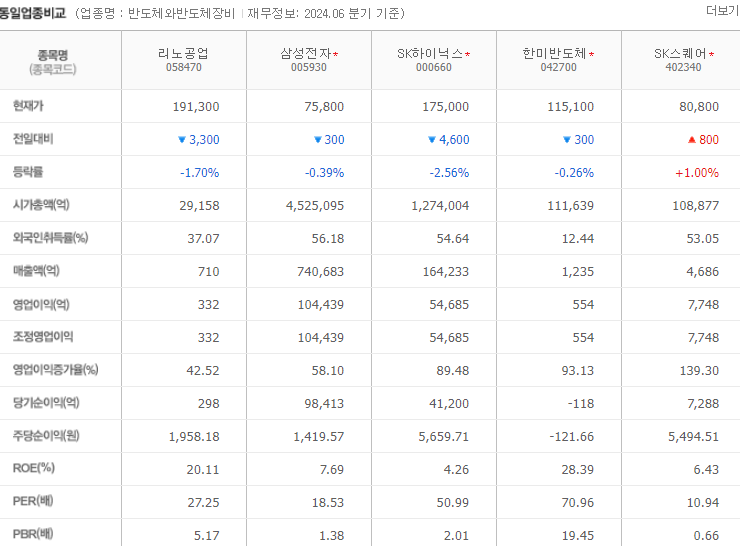
Task: Click PBR value 0.66
Action: [706, 536]
